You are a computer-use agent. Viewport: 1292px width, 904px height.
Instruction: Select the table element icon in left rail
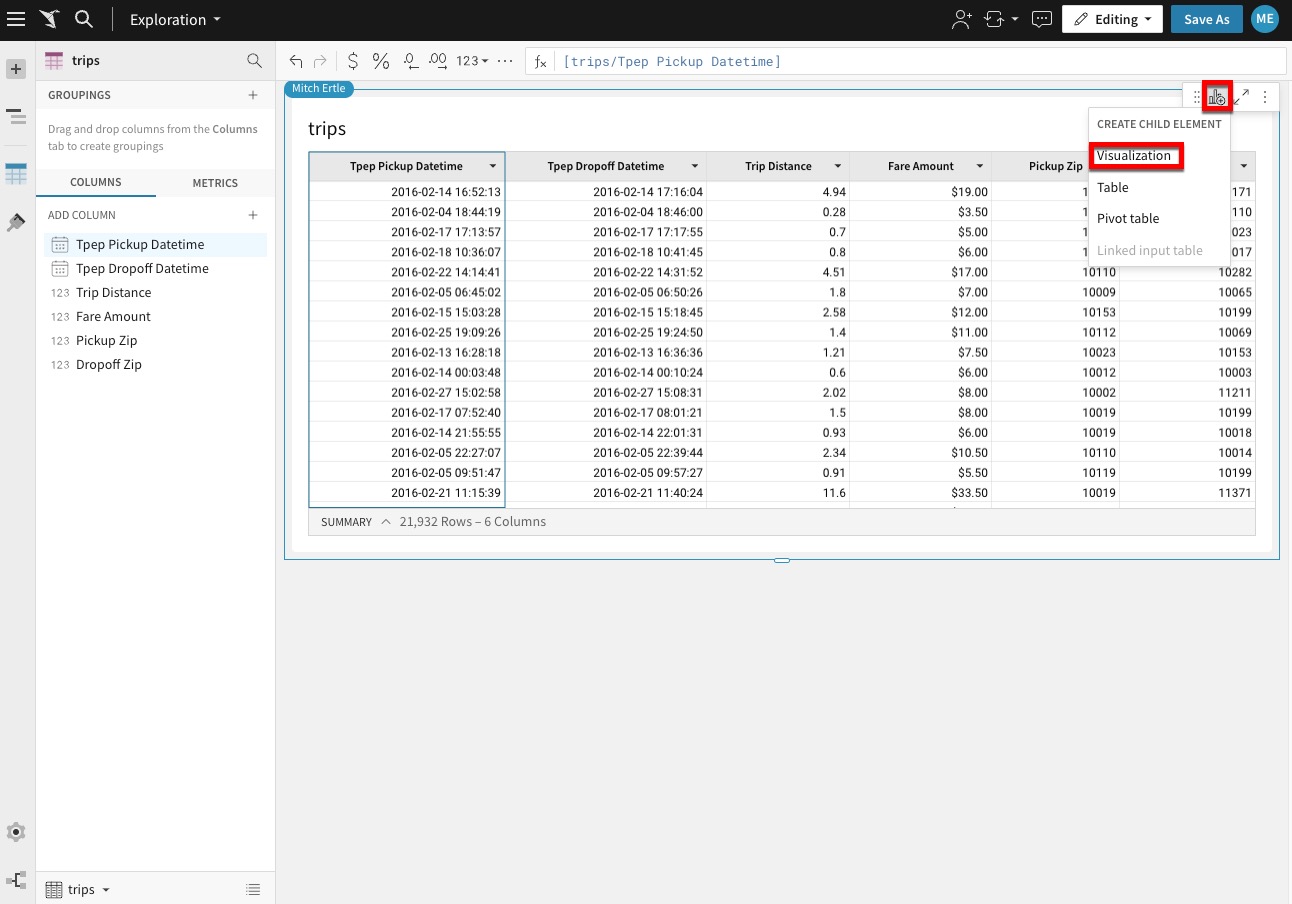(x=16, y=174)
